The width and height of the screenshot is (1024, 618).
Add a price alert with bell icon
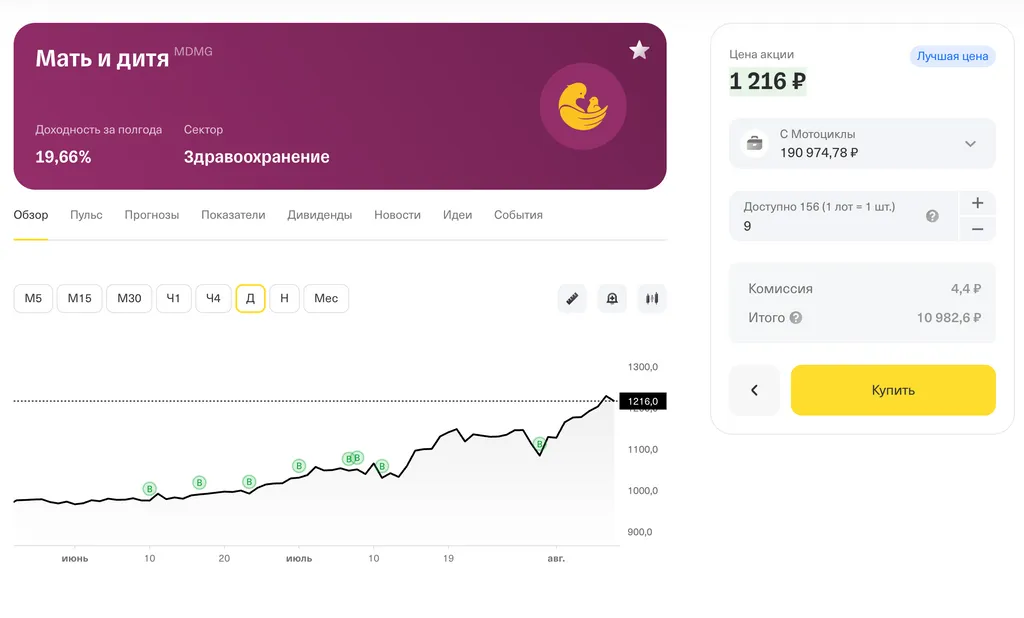(x=612, y=298)
